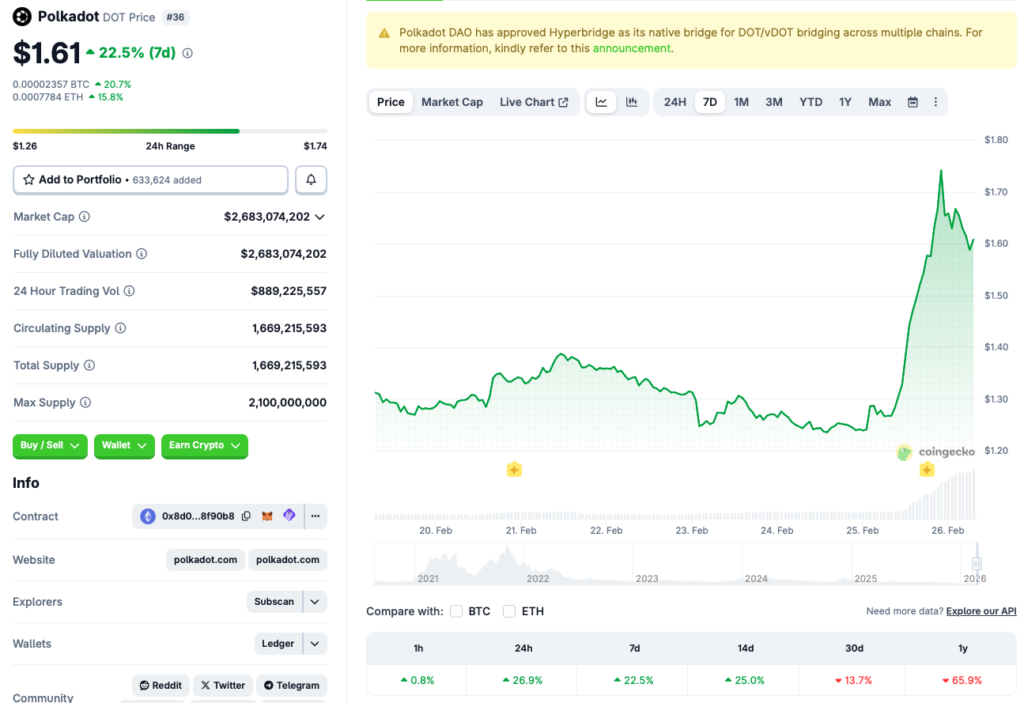Screen dimensions: 1024x703
Task: Open the contract options via ellipsis icon
Action: click(315, 516)
